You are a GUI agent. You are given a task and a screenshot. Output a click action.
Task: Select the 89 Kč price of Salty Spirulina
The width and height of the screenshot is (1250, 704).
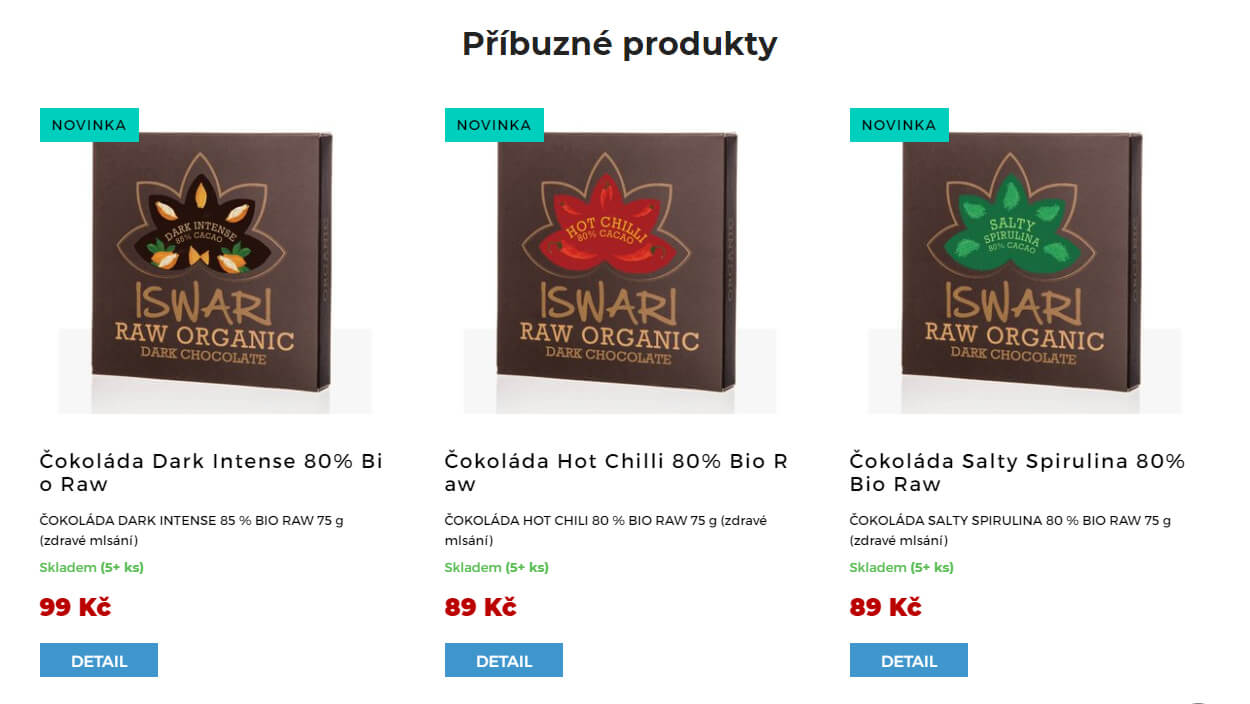(885, 607)
